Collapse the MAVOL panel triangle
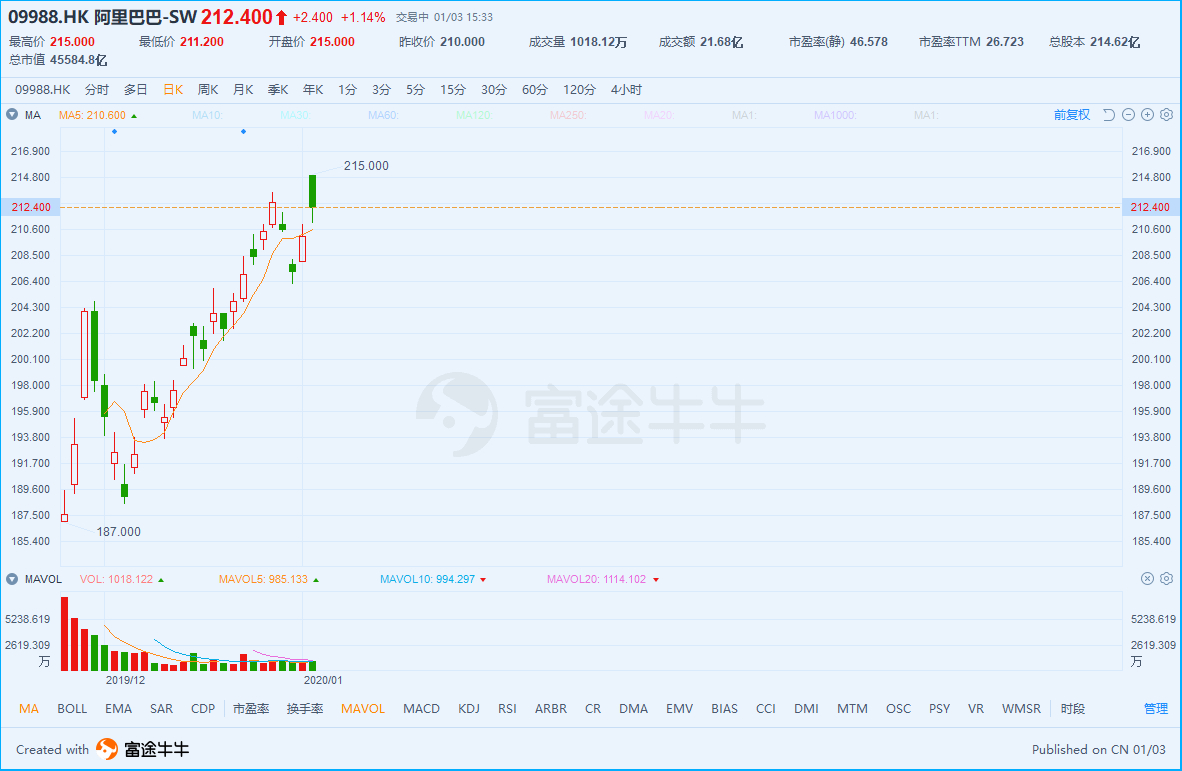 point(12,579)
